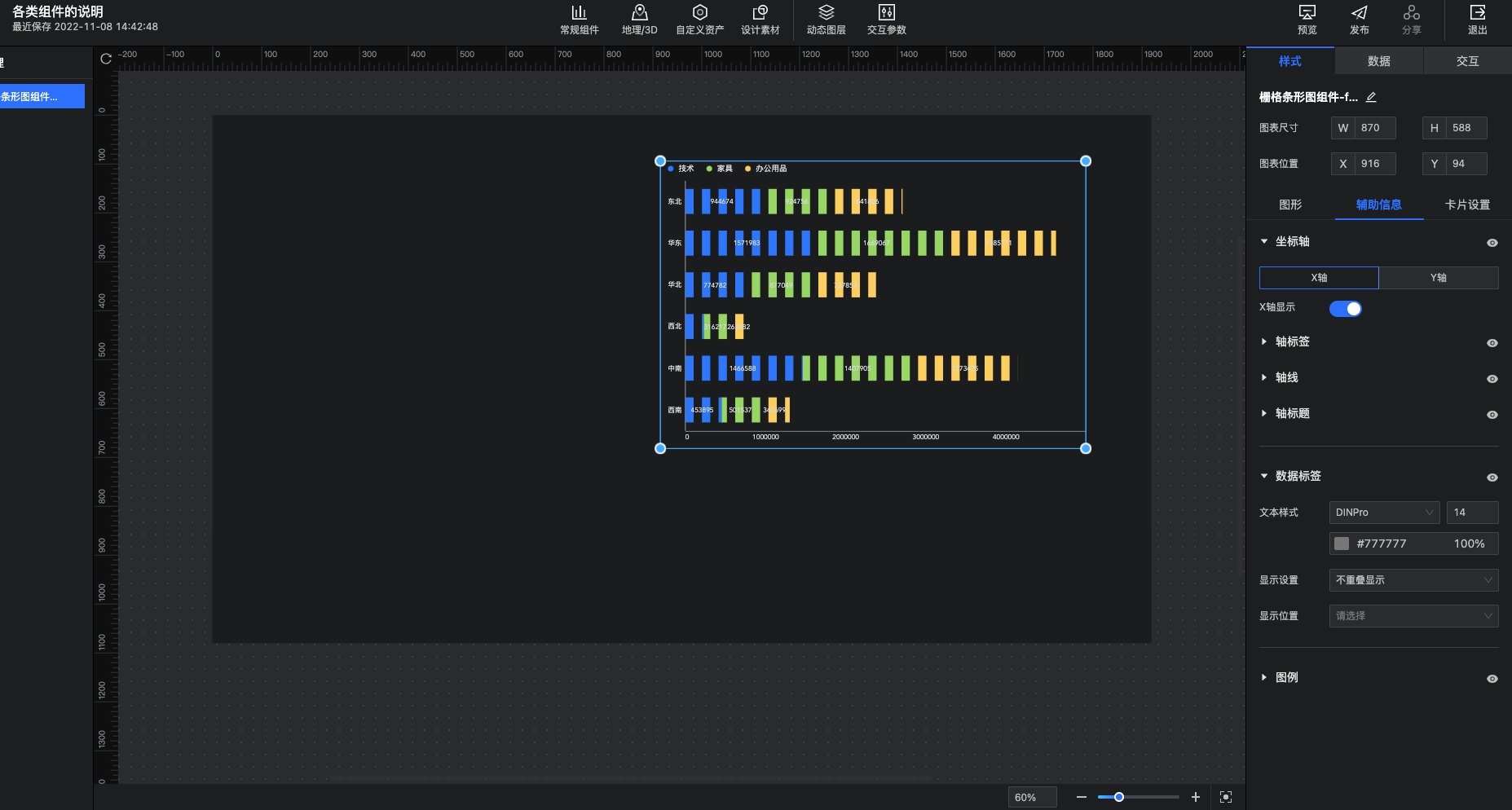This screenshot has width=1512, height=810.
Task: Select the Y轴 button
Action: 1439,278
